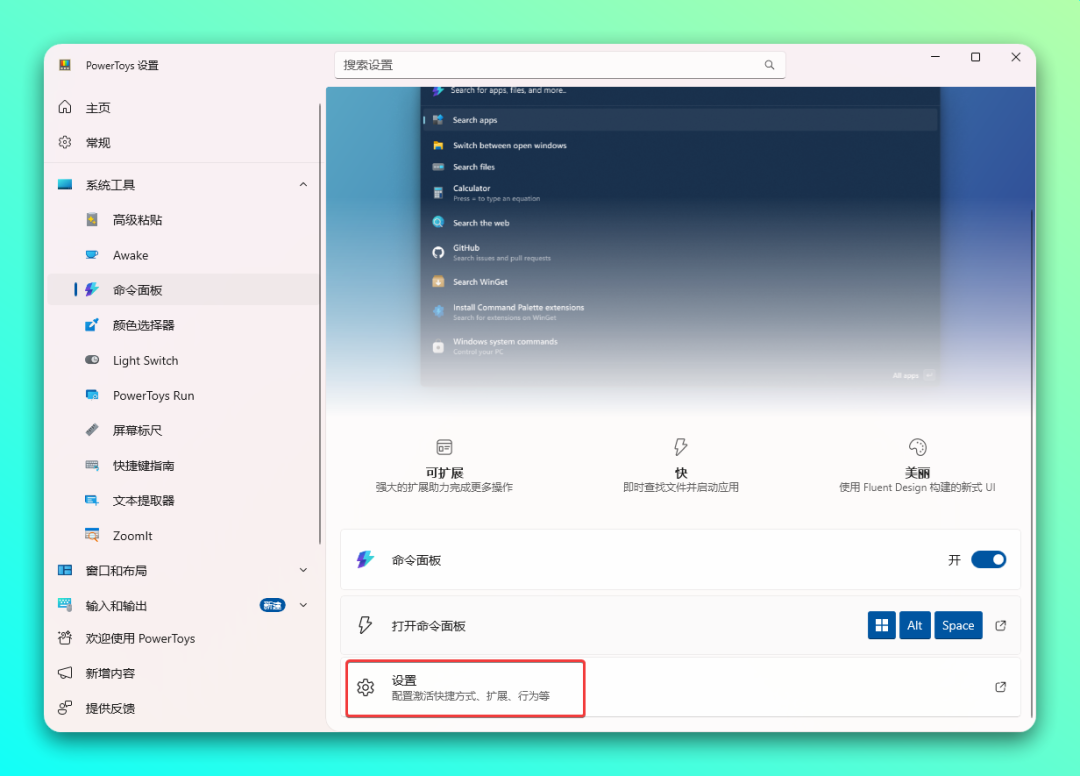Select the 屏幕标尺 ruler icon
Image resolution: width=1080 pixels, height=776 pixels.
coord(92,430)
